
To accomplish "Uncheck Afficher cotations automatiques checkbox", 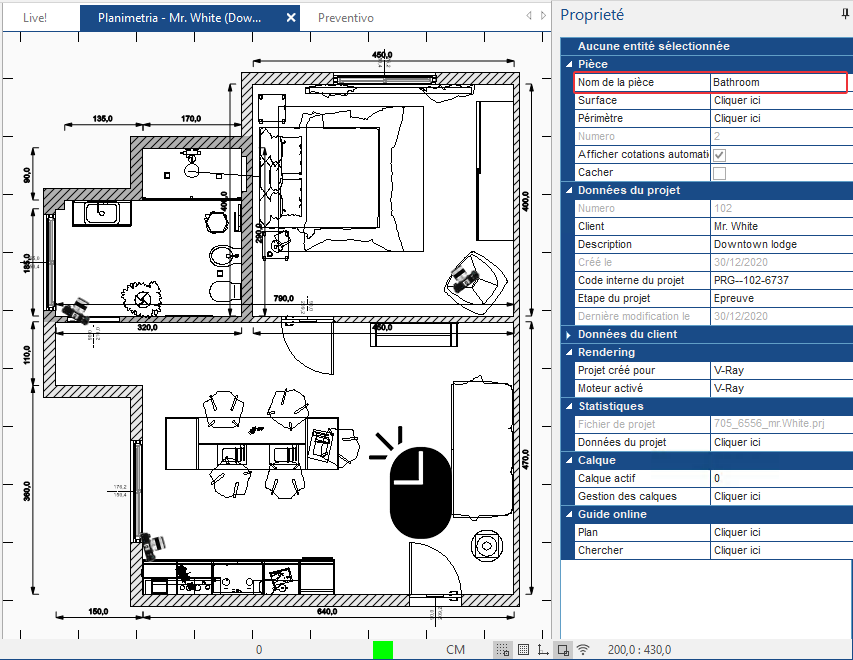I will tap(719, 155).
